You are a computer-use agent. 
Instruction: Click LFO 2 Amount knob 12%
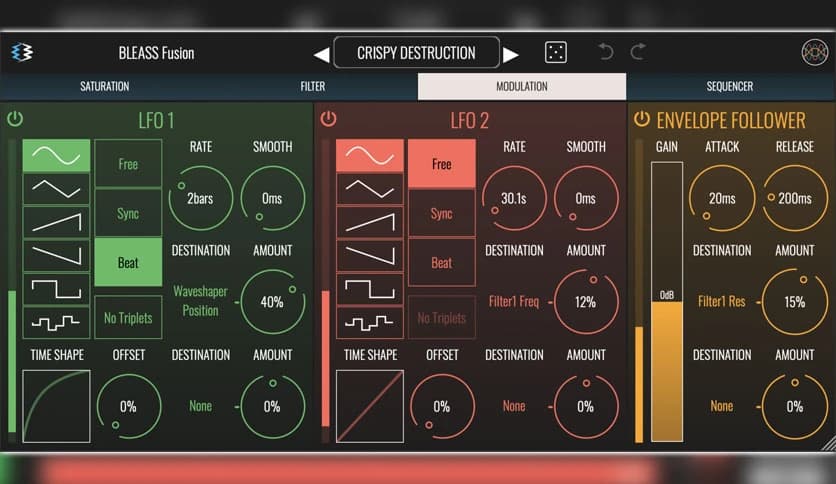pos(586,302)
